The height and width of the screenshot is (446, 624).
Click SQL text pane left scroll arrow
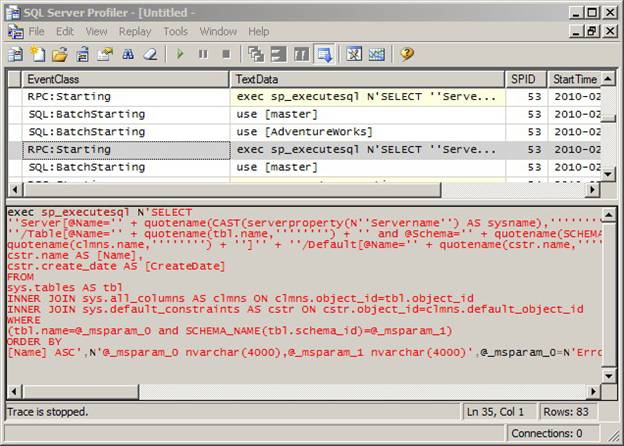(x=15, y=391)
